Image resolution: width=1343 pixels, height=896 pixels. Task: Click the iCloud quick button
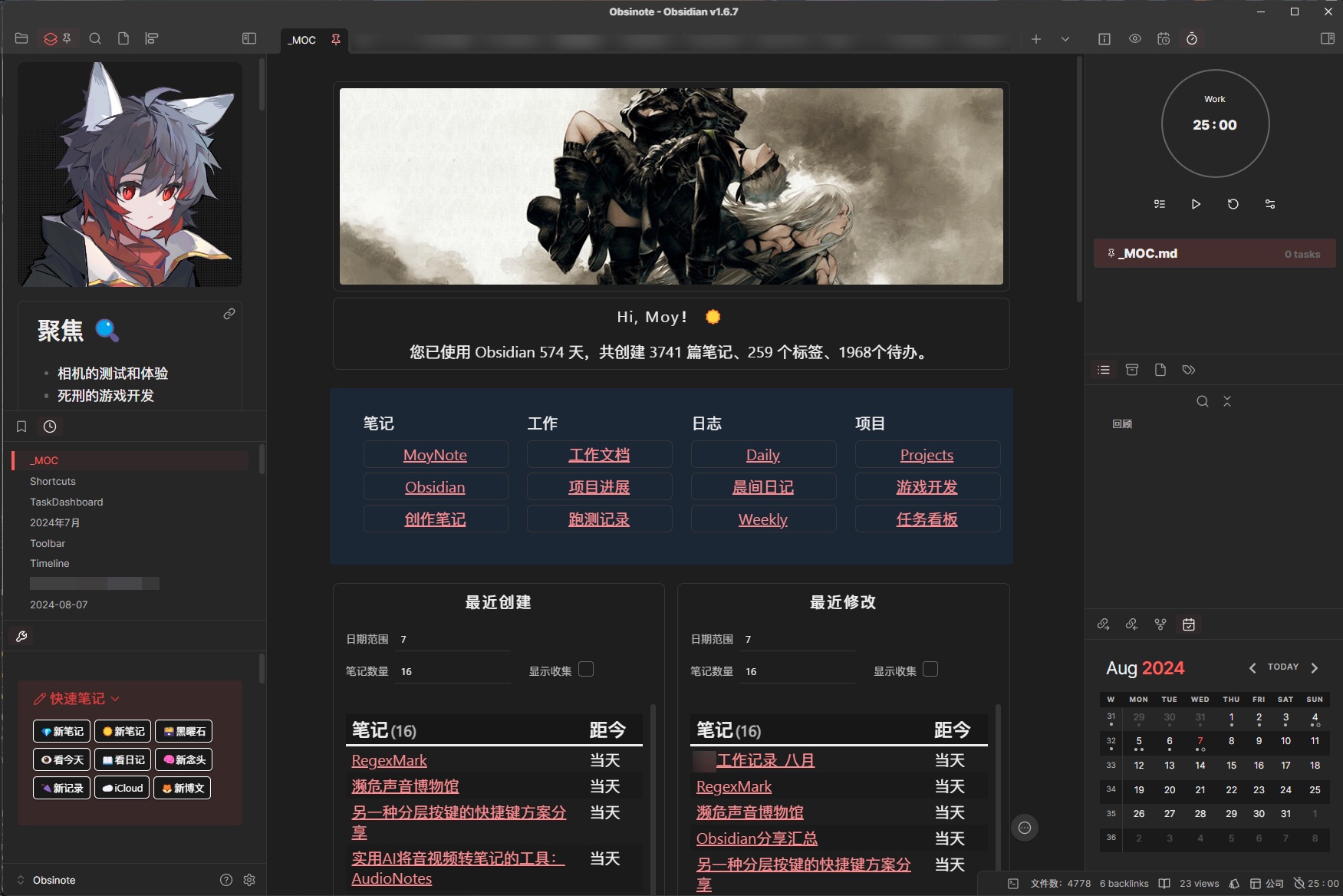pos(123,788)
